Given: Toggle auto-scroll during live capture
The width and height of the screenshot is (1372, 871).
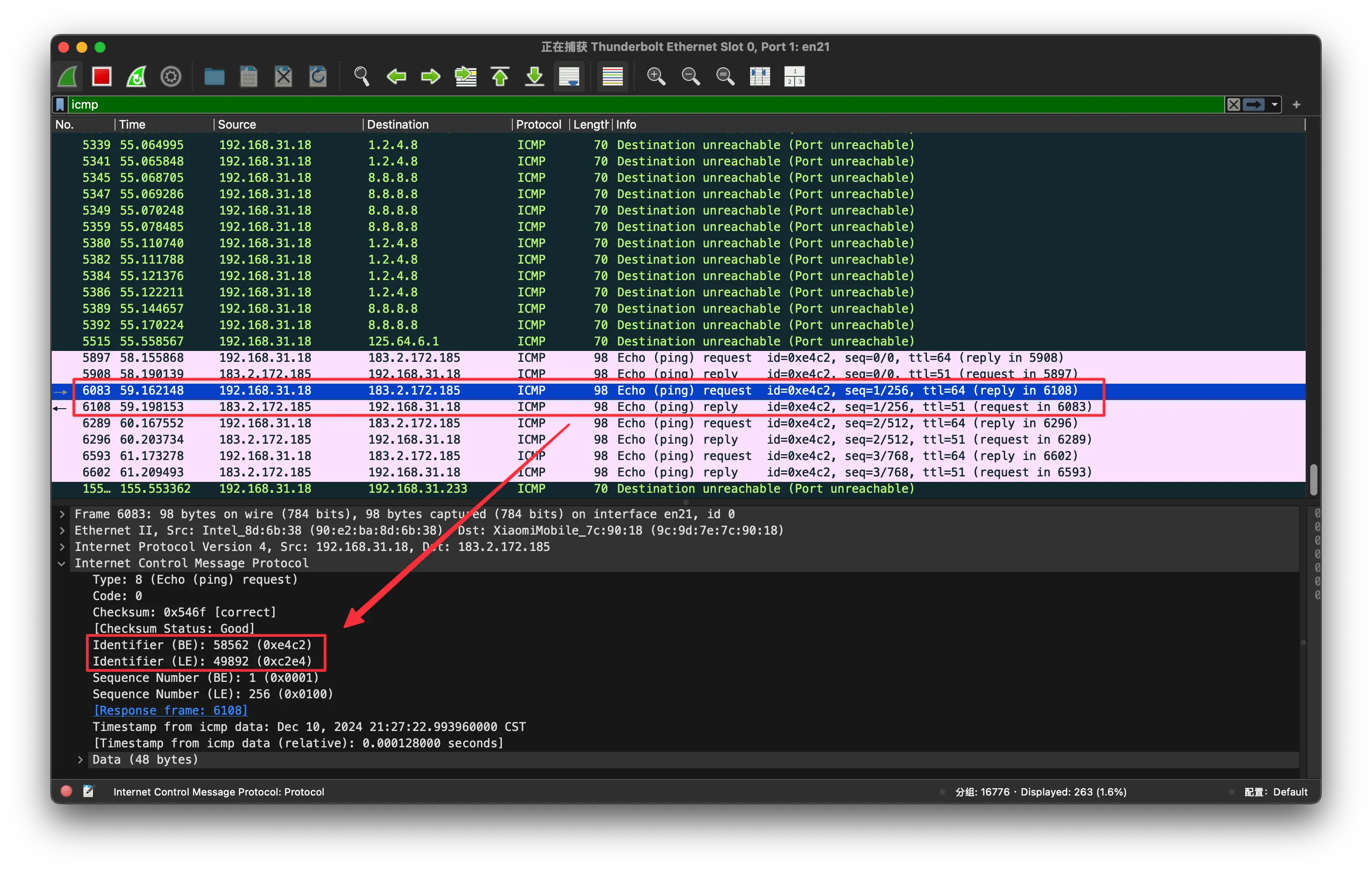Looking at the screenshot, I should (x=569, y=76).
